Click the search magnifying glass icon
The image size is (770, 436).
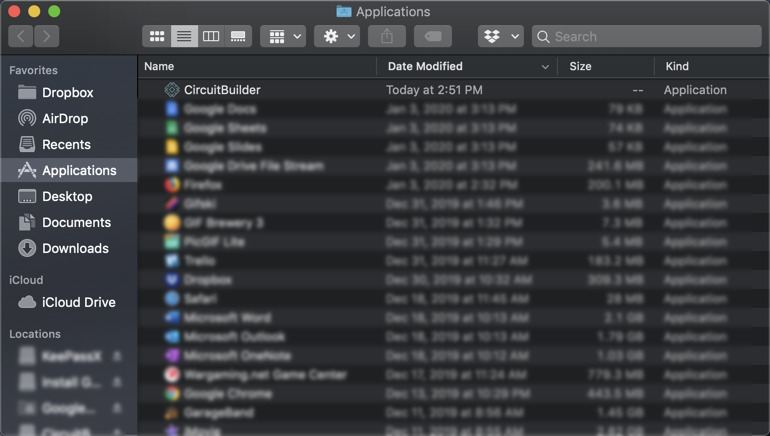coord(543,37)
